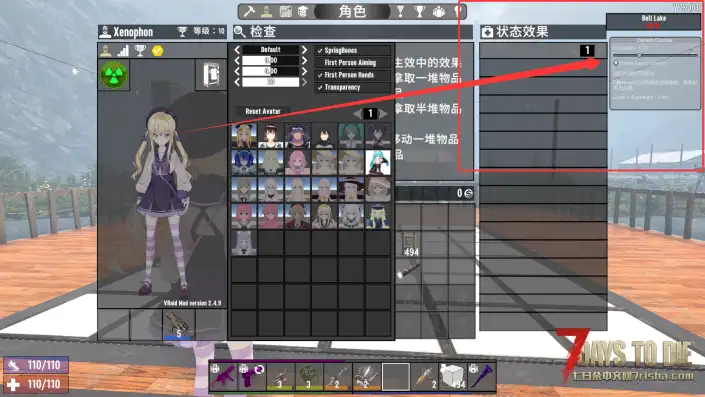Open the quests exclamation mark tab

(400, 12)
